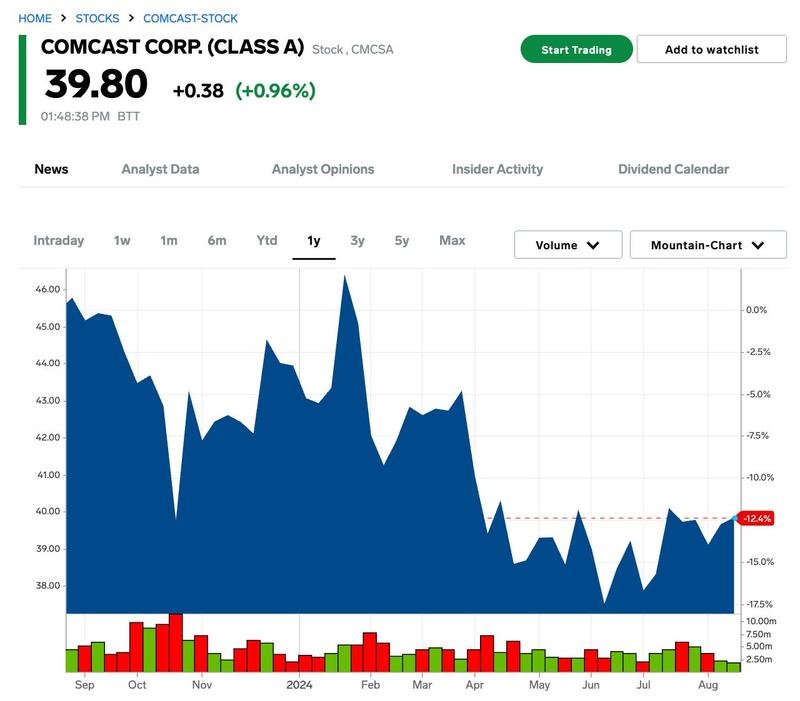Click the 10.00m volume axis label
Viewport: 800px width, 701px height.
(x=761, y=621)
